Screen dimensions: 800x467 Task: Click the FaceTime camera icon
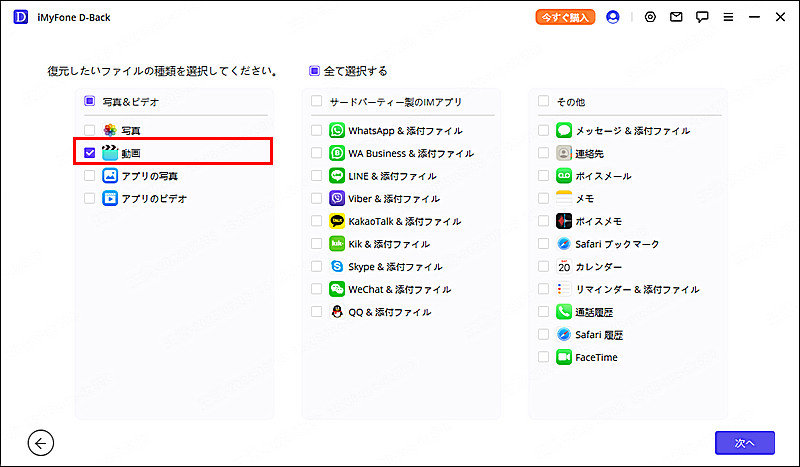(x=564, y=357)
